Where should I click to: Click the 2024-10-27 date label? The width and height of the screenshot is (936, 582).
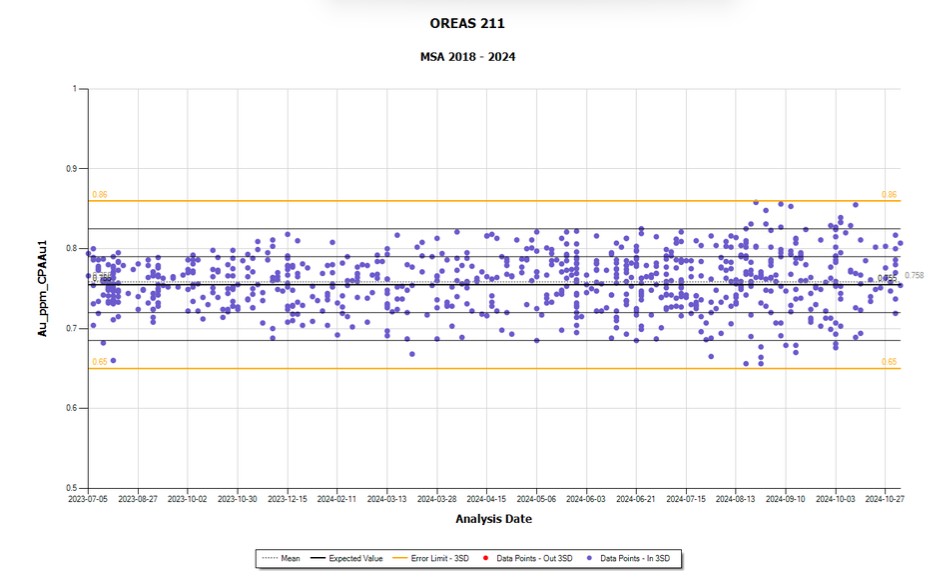tap(885, 499)
